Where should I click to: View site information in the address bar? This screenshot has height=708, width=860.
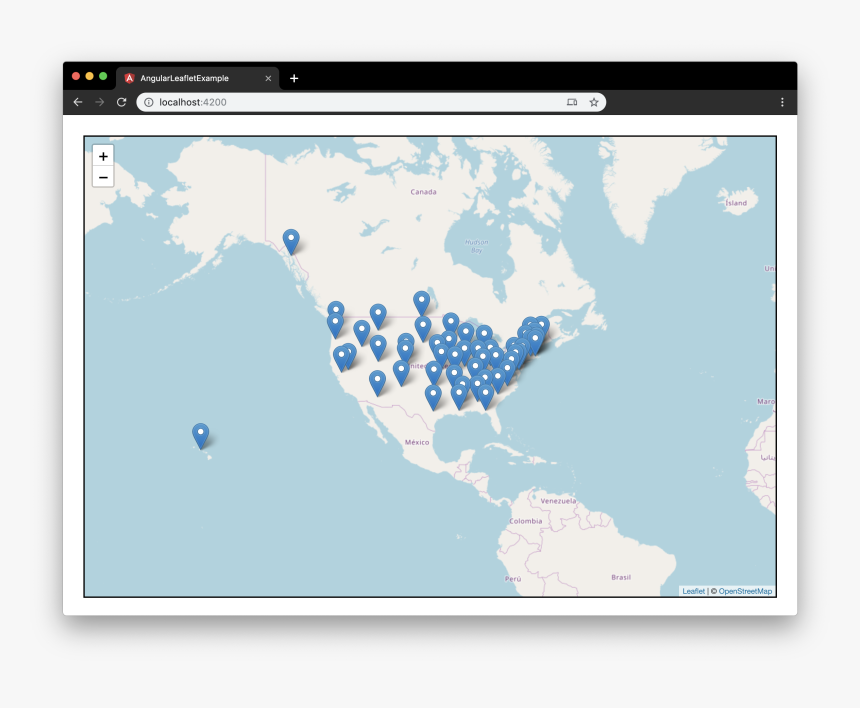[148, 102]
